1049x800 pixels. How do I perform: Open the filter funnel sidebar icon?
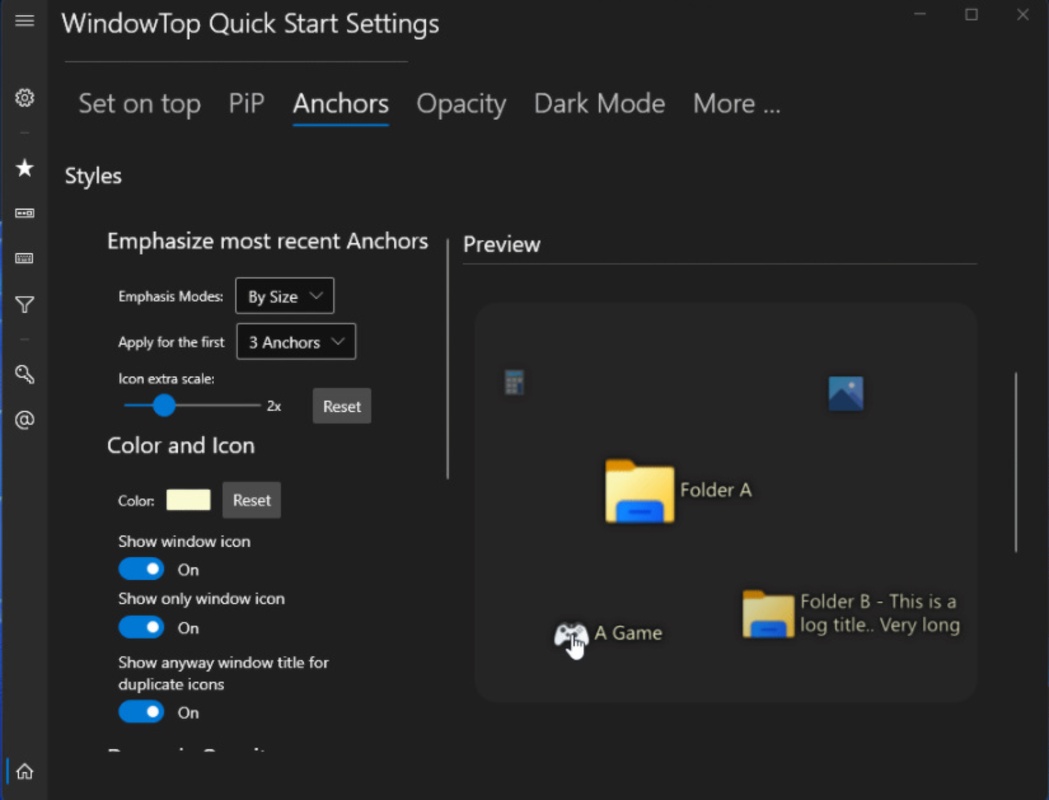pyautogui.click(x=25, y=305)
